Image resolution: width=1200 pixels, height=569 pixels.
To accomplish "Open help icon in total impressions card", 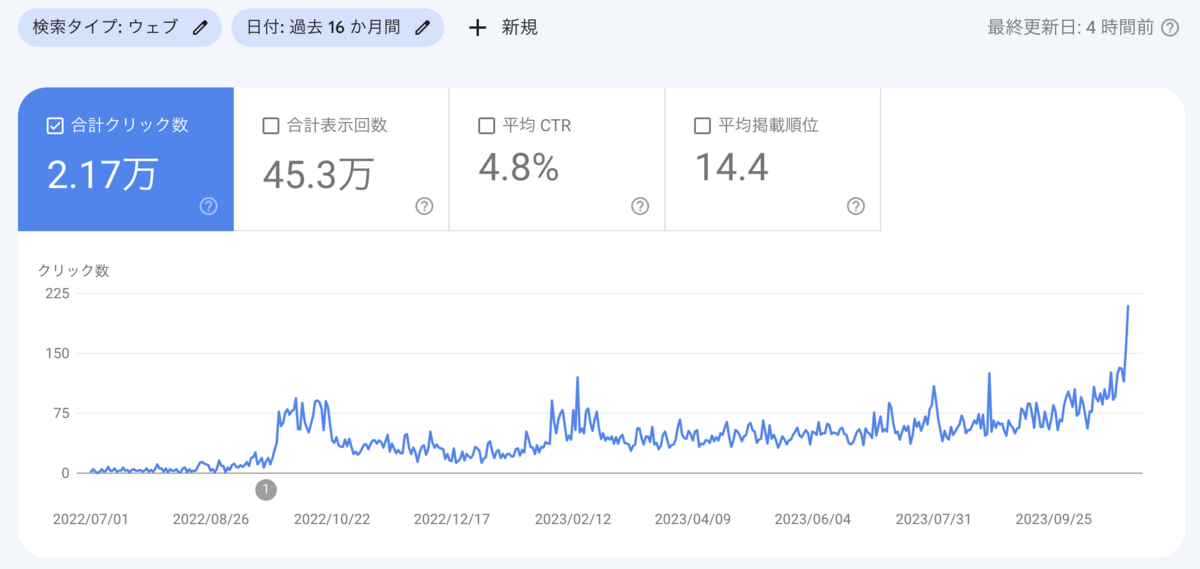I will [424, 206].
